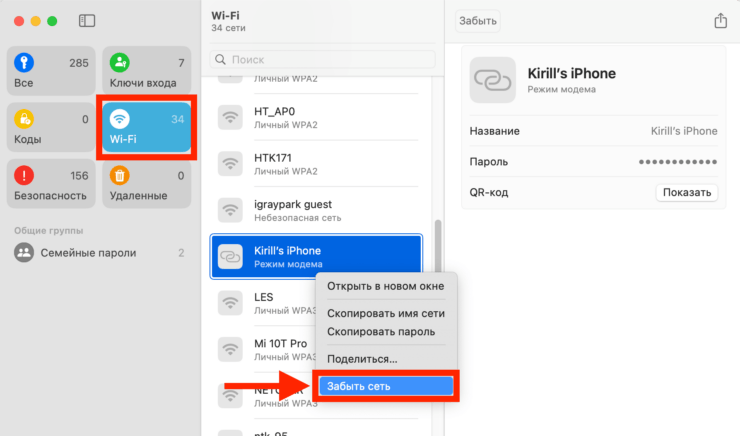Image resolution: width=740 pixels, height=436 pixels.
Task: Click the Search field
Action: click(x=320, y=60)
